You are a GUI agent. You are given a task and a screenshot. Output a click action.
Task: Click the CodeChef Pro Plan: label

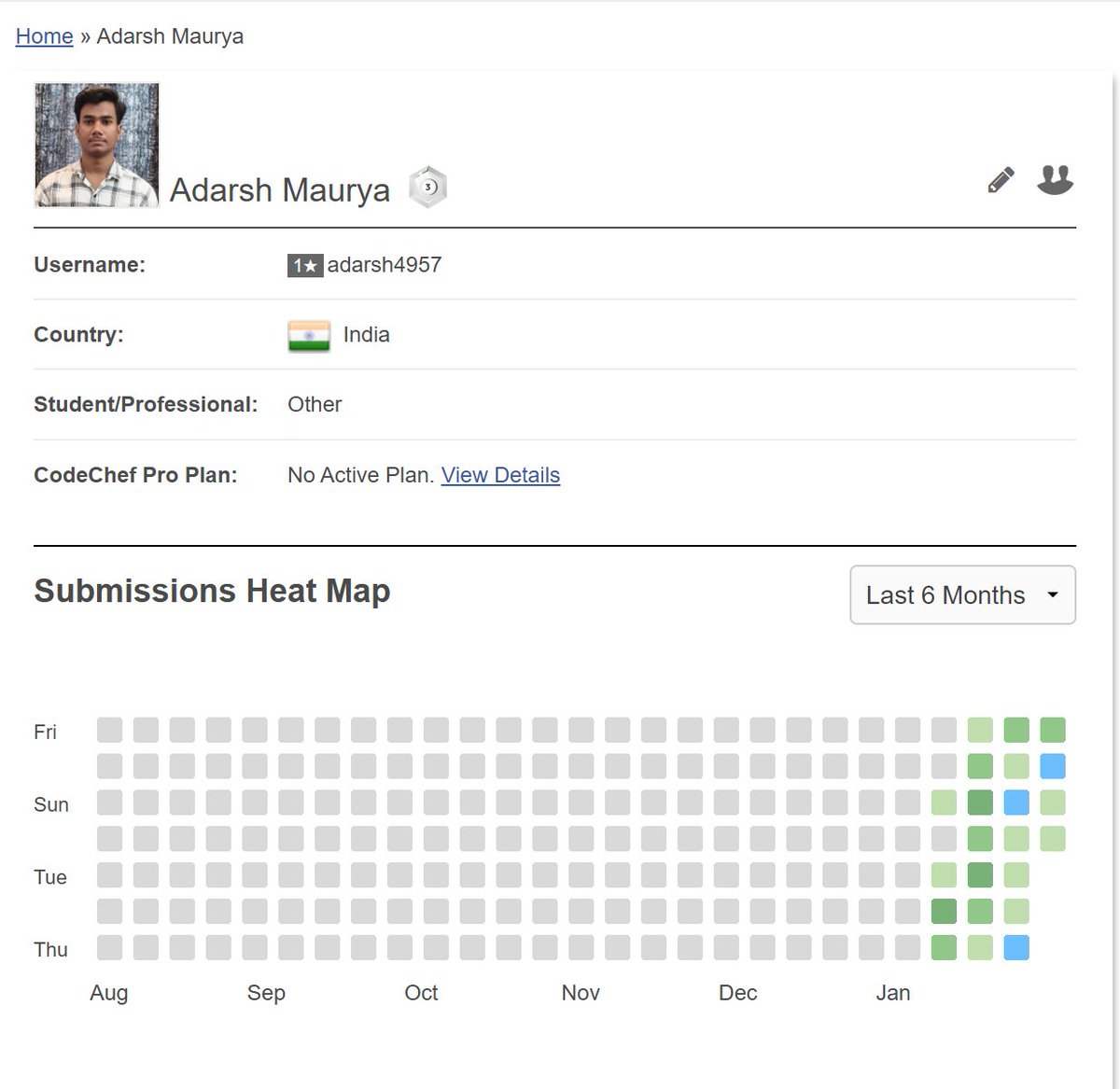[135, 475]
